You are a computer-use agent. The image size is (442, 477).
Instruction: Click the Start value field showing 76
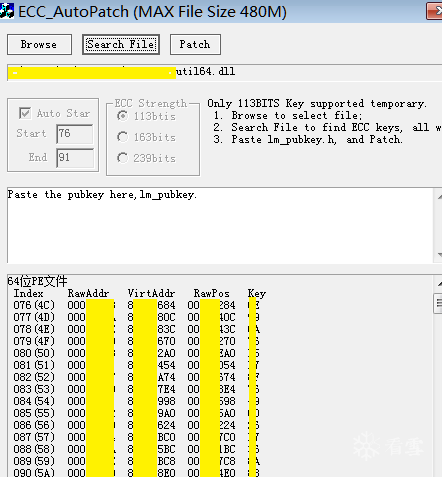(74, 134)
